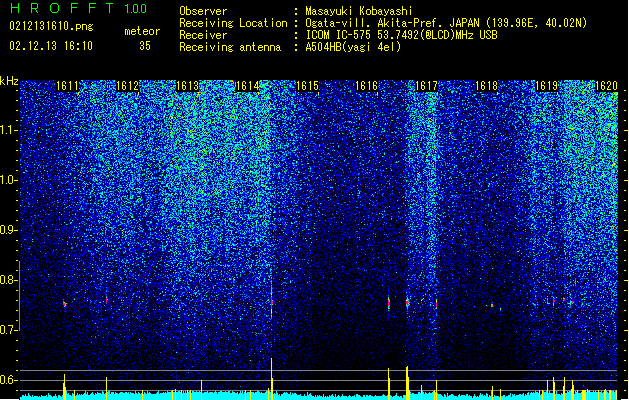Image resolution: width=629 pixels, height=400 pixels.
Task: Click the 0.7 kHz axis label
Action: pos(9,330)
